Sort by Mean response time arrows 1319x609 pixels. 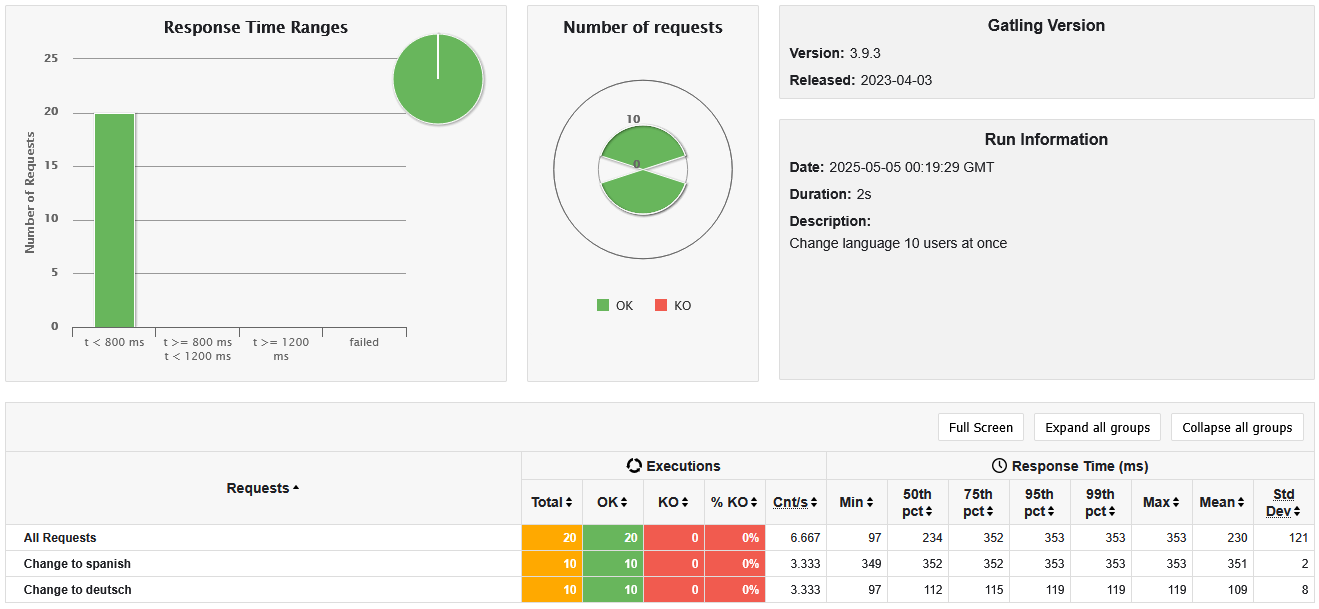(x=1241, y=502)
